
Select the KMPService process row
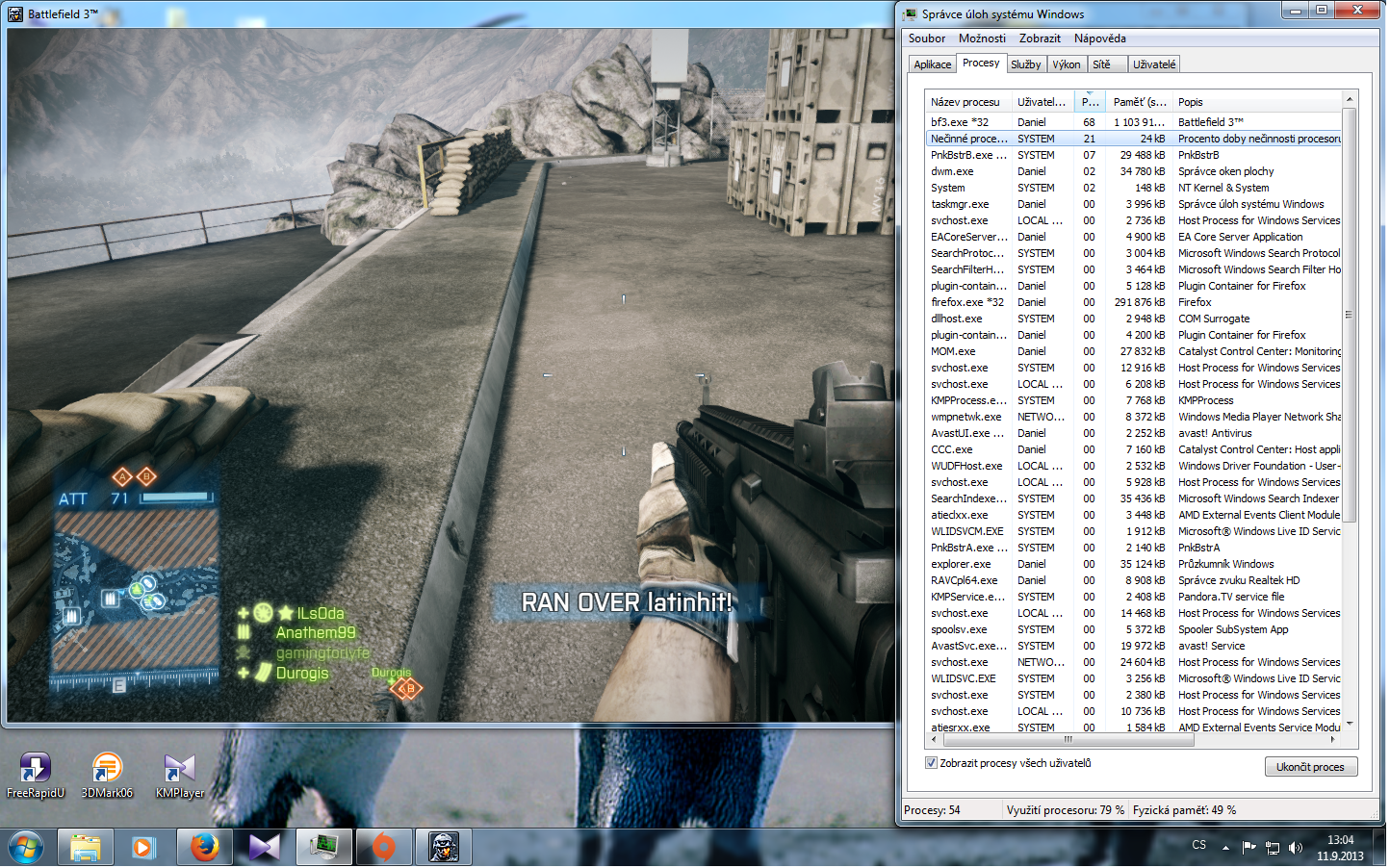pos(1133,597)
